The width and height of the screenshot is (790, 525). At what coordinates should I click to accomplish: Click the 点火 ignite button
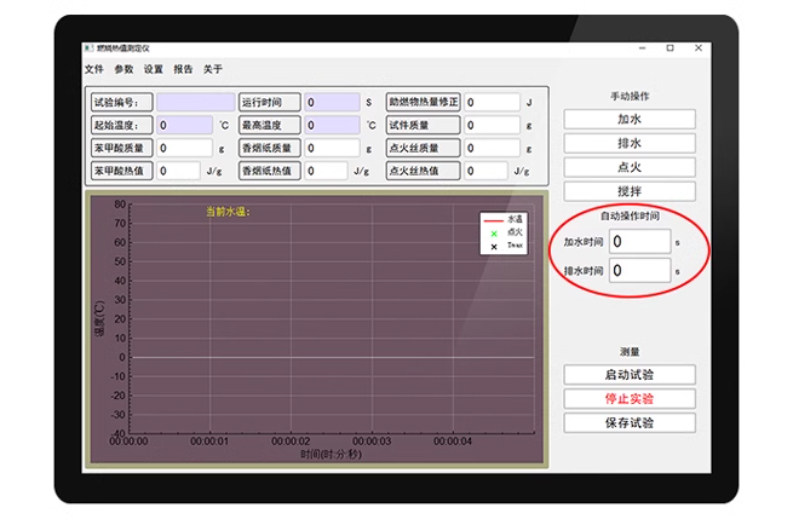pos(629,167)
